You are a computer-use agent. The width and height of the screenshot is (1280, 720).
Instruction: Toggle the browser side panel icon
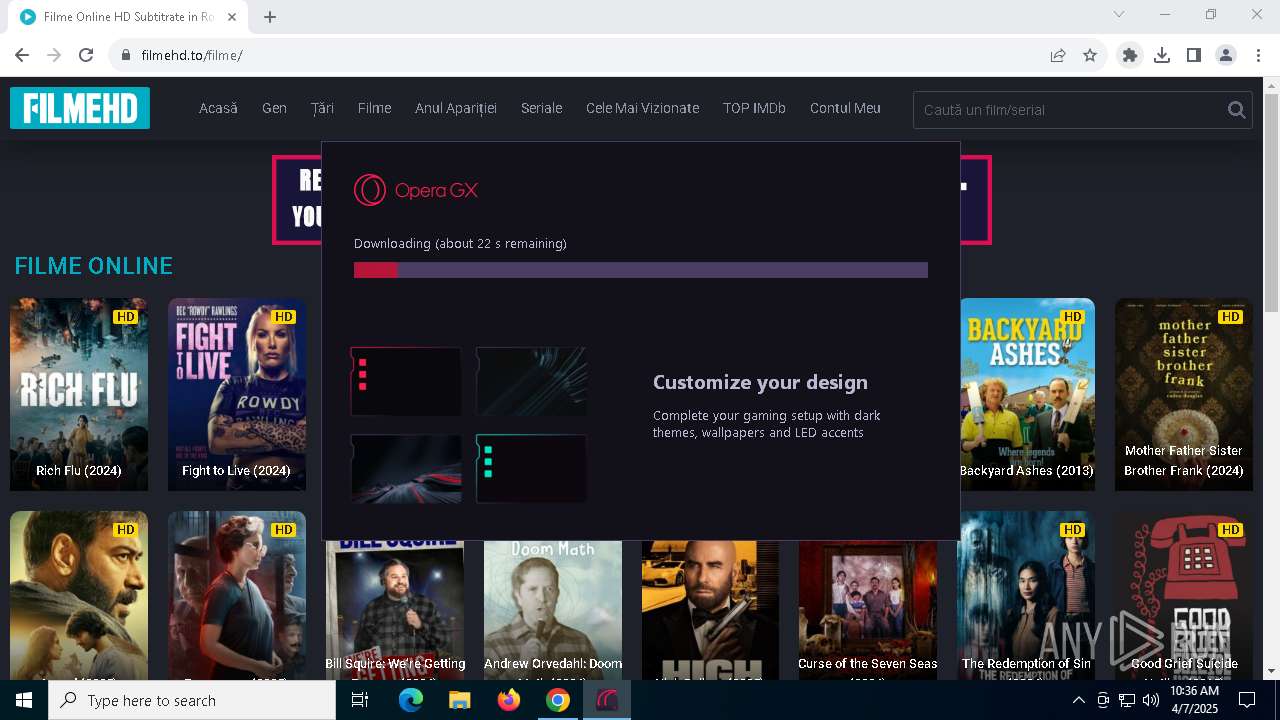pyautogui.click(x=1194, y=55)
